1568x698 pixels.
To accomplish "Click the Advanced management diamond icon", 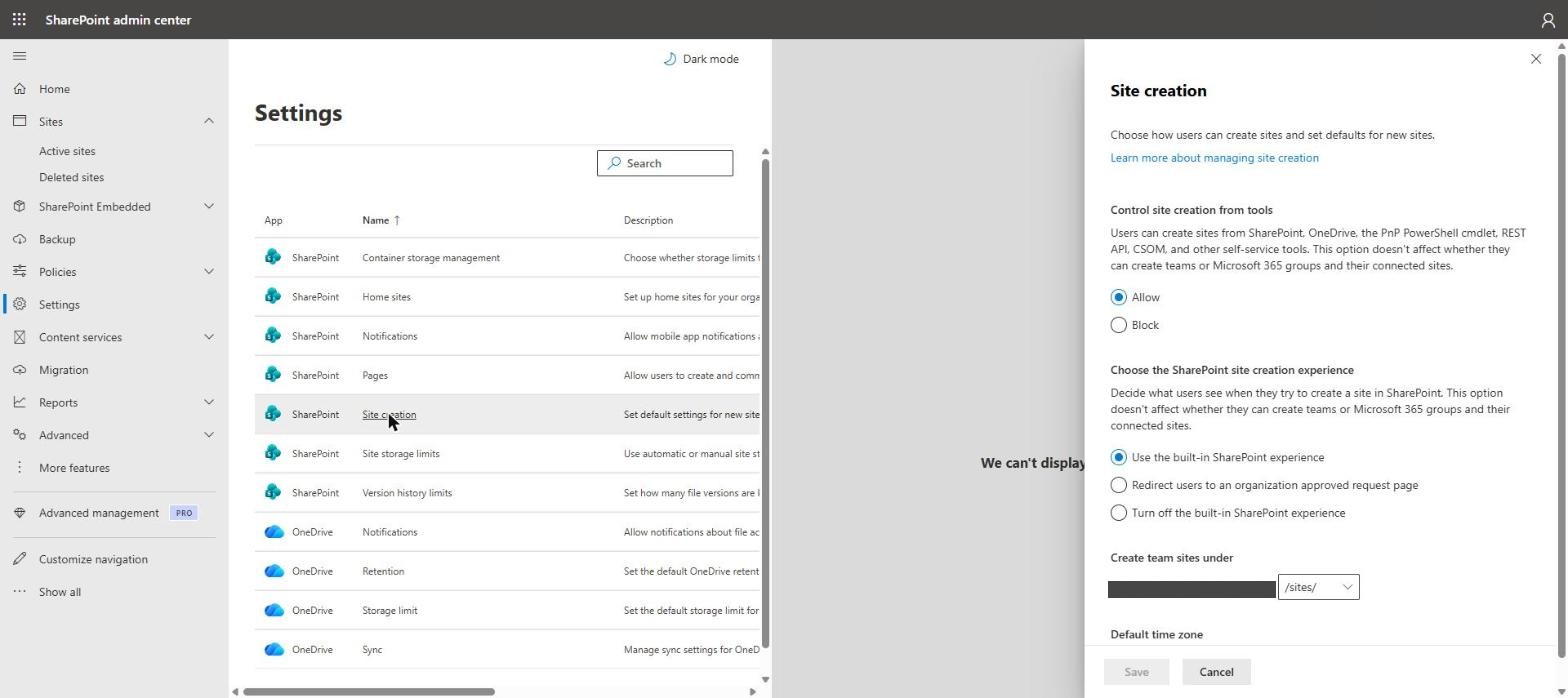I will point(19,513).
